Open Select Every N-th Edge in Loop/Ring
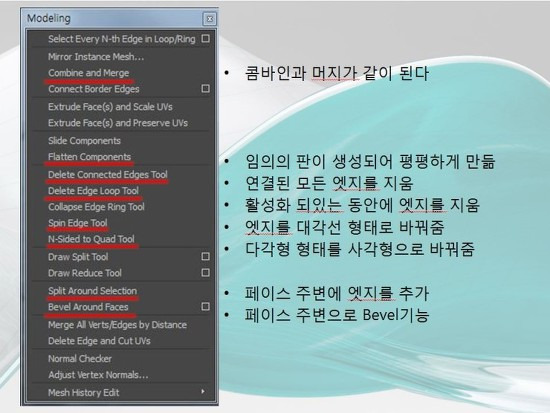This screenshot has width=550, height=413. 122,39
